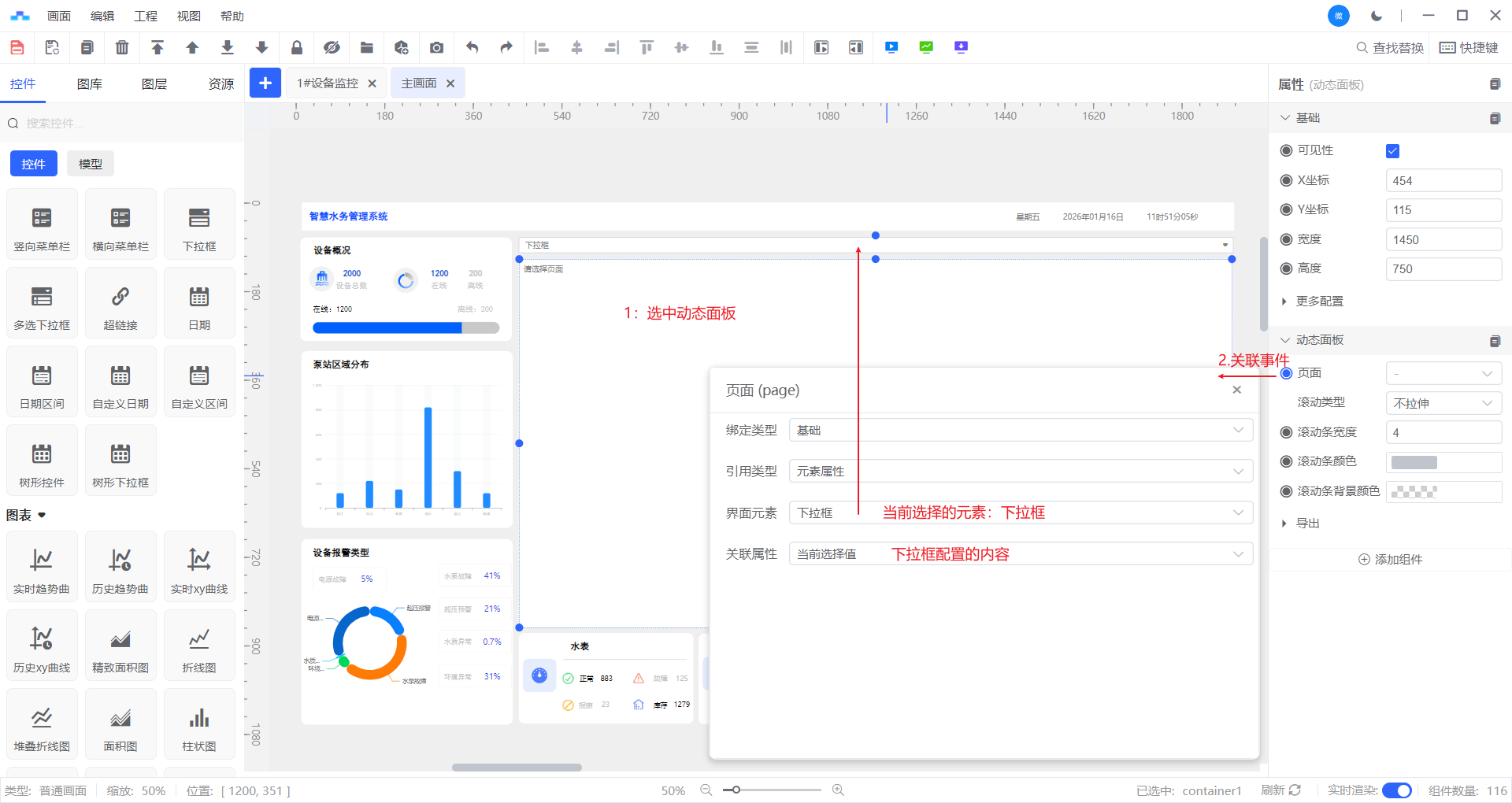1512x803 pixels.
Task: Expand the 更多配置 section
Action: click(1319, 302)
